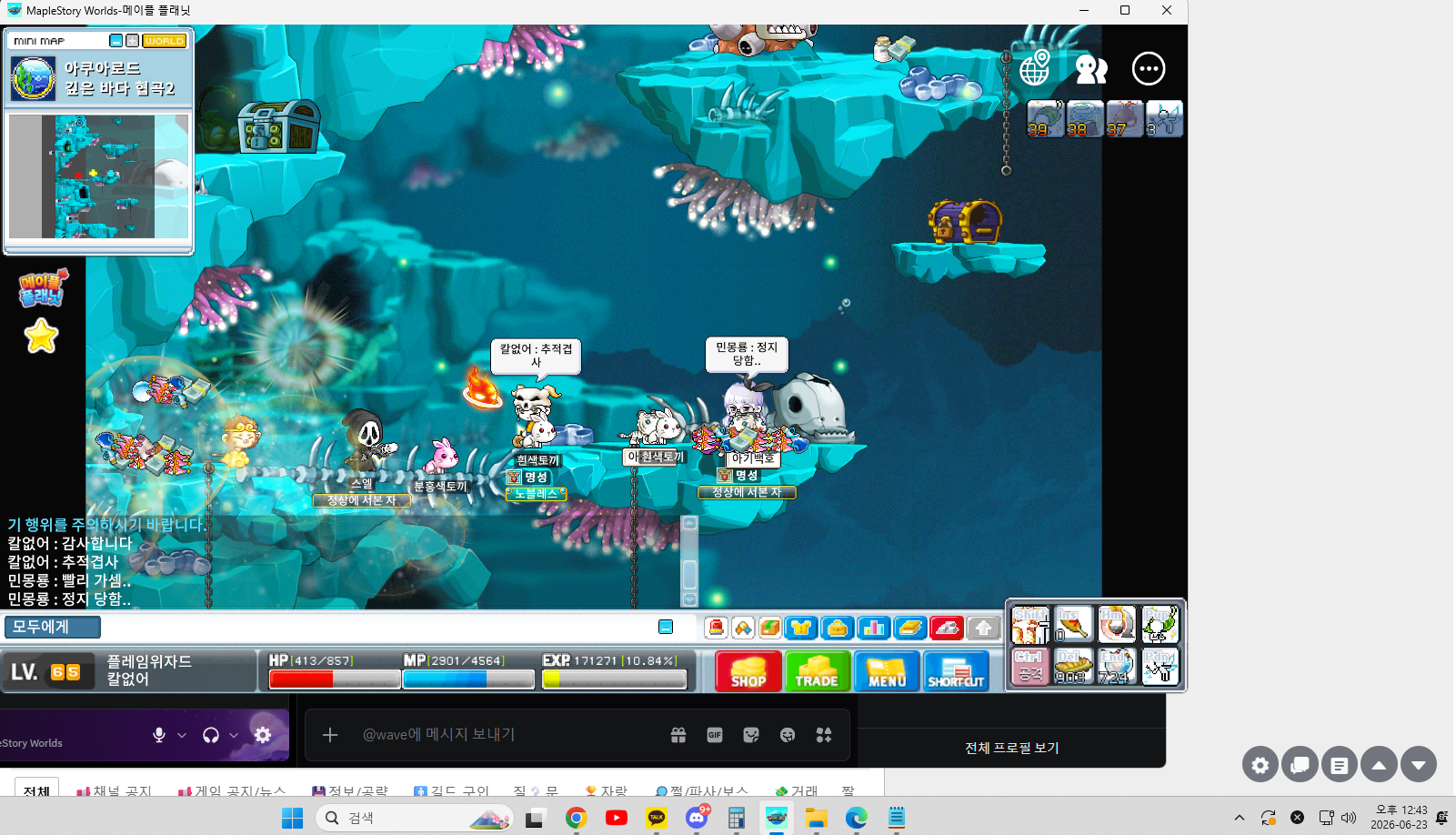Open the GIF picker
The width and height of the screenshot is (1456, 835).
[x=715, y=735]
